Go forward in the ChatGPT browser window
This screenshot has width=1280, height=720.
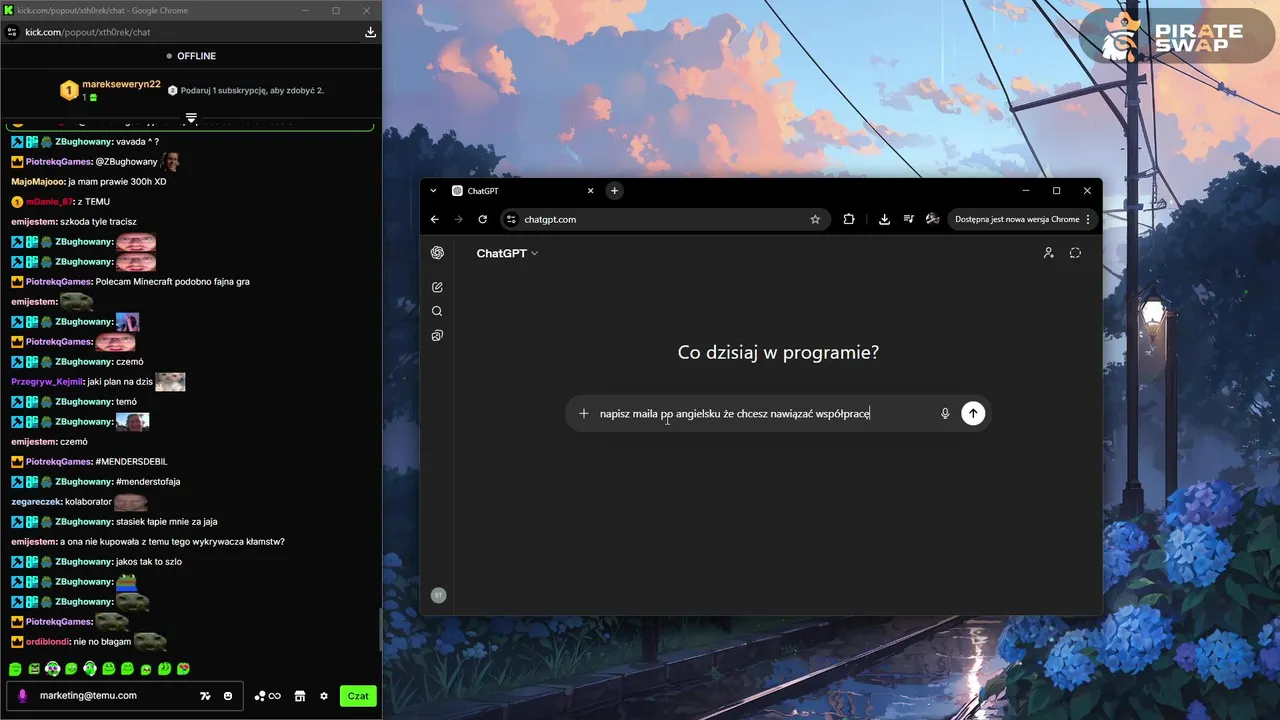coord(459,219)
